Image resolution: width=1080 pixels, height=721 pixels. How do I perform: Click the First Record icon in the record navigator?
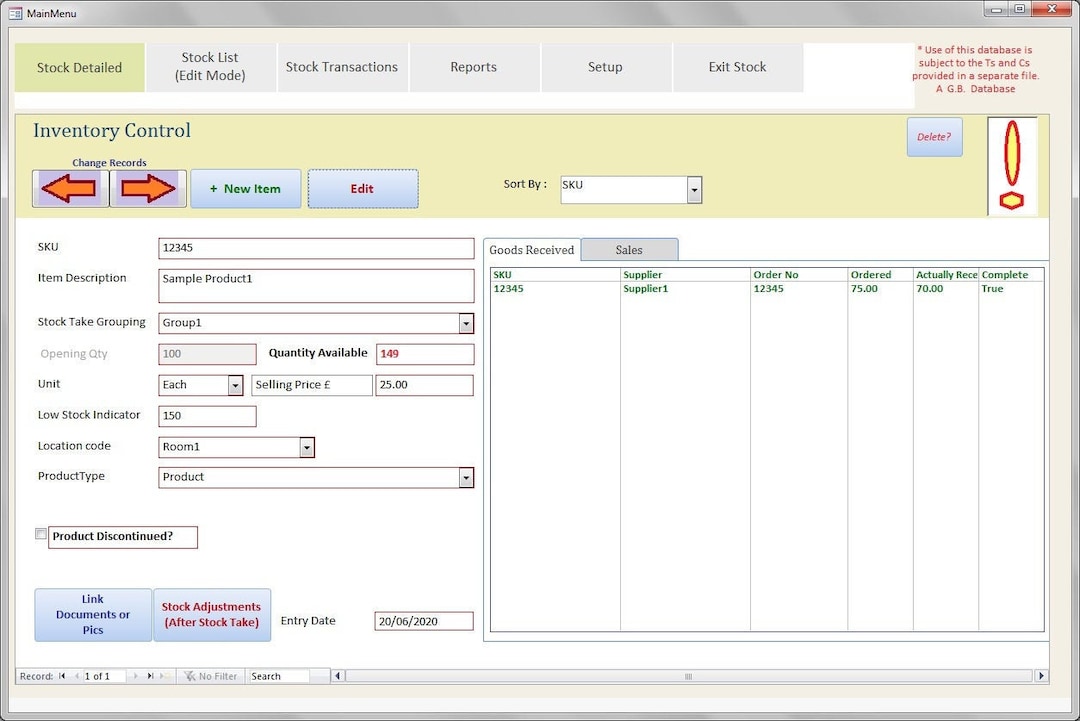tap(61, 676)
